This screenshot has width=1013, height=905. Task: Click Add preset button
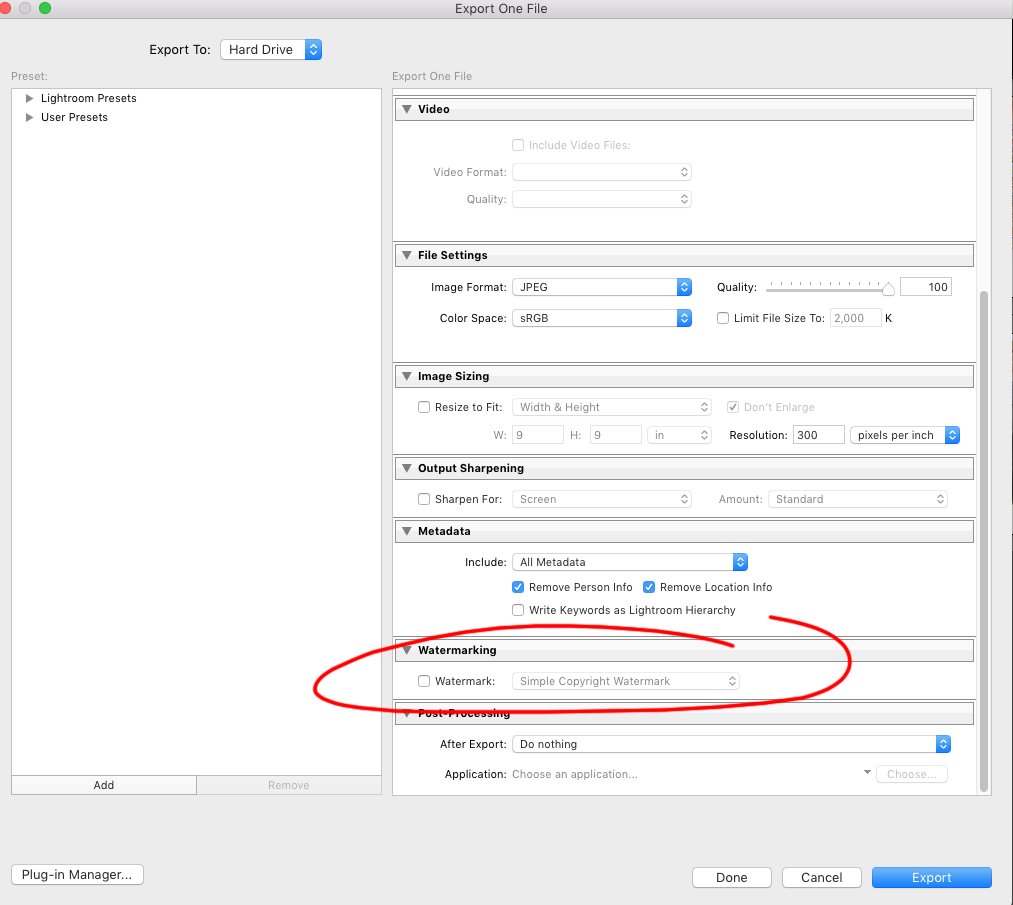point(104,785)
